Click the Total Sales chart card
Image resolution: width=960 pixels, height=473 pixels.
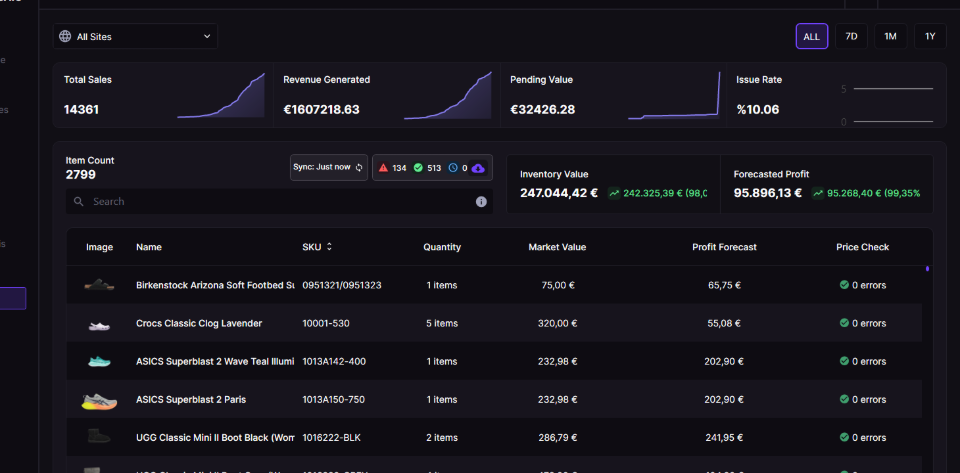(x=163, y=95)
